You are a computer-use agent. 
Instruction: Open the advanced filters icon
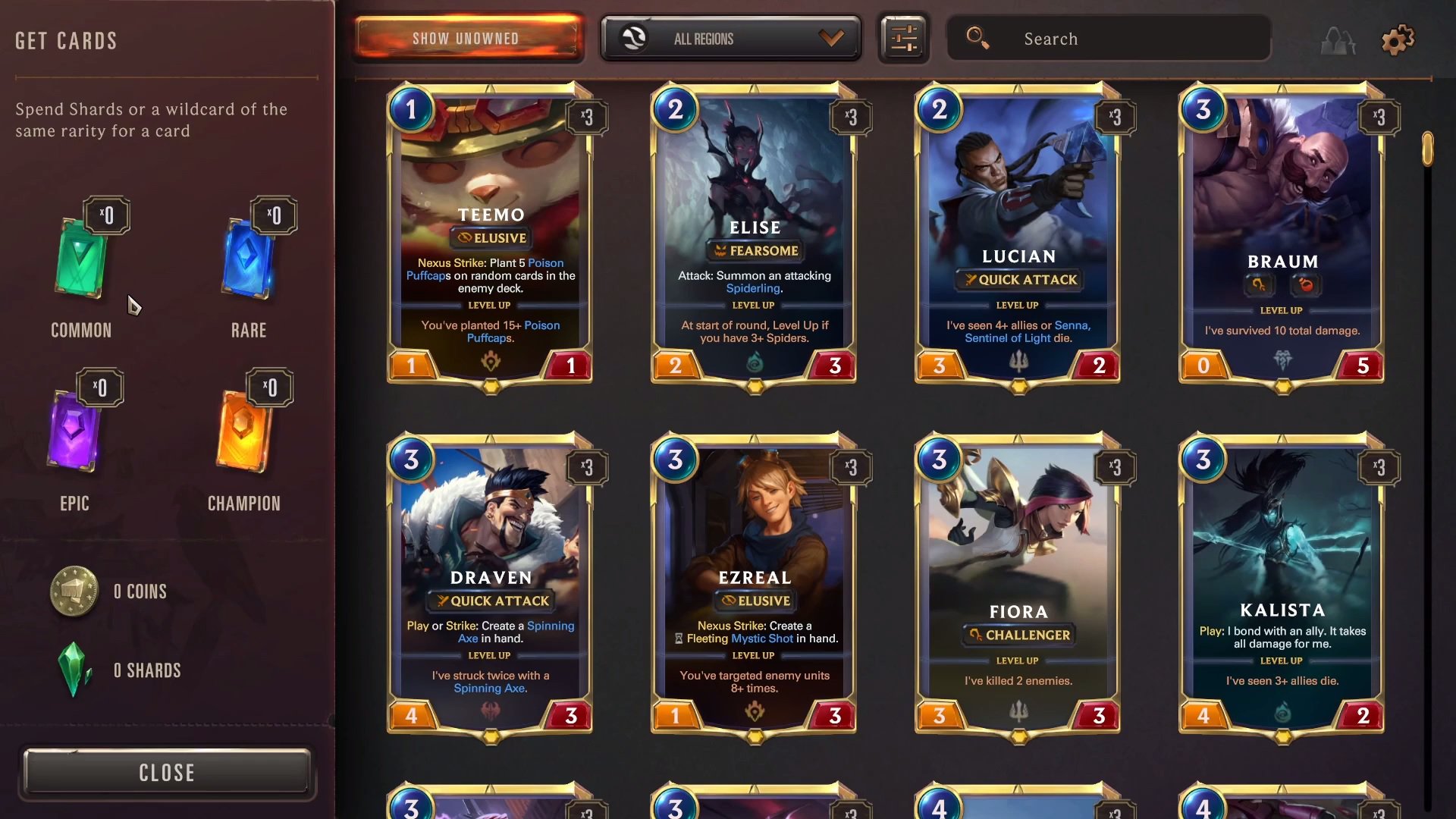click(903, 38)
